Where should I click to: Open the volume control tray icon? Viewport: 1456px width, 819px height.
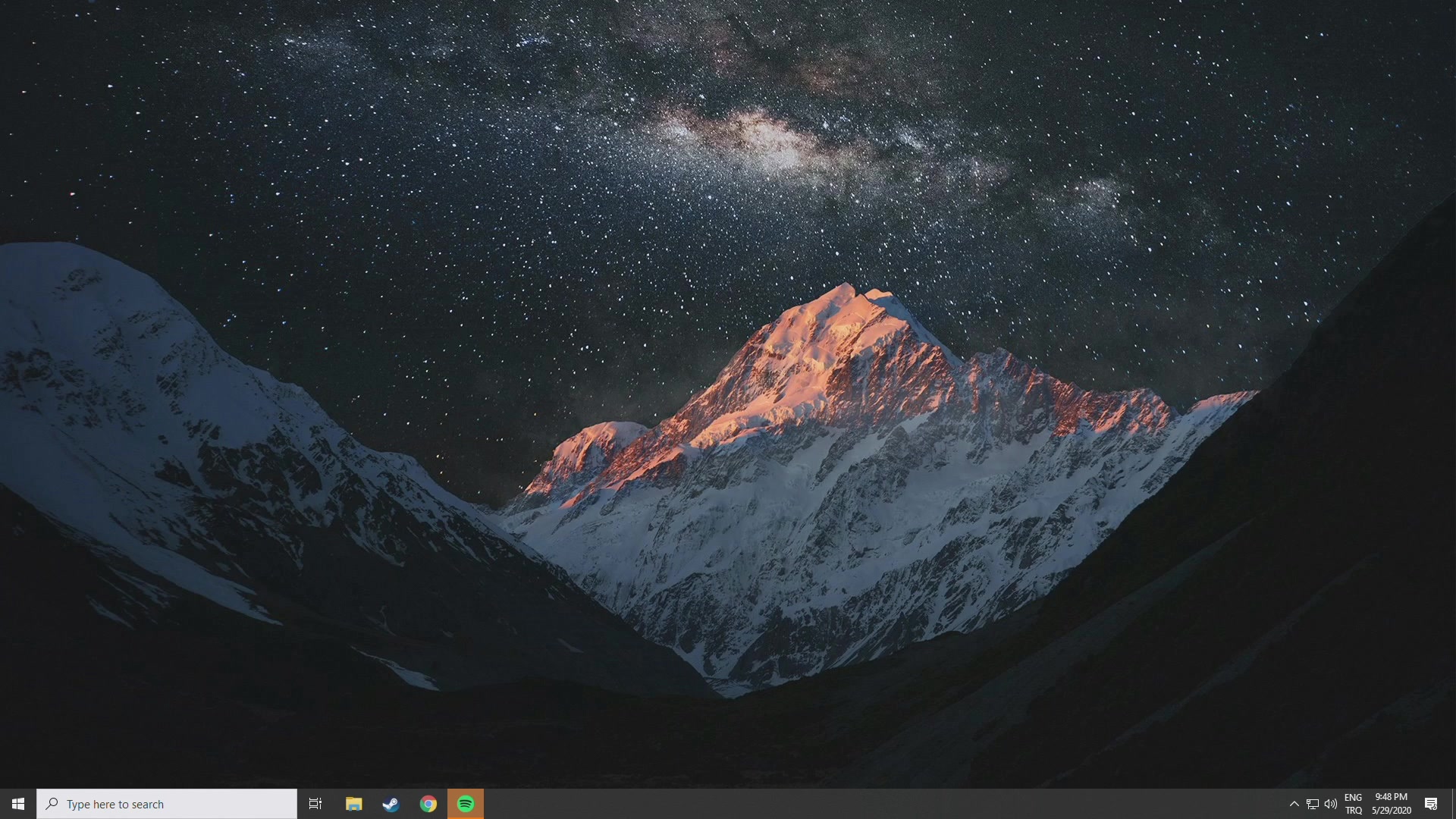click(x=1331, y=804)
